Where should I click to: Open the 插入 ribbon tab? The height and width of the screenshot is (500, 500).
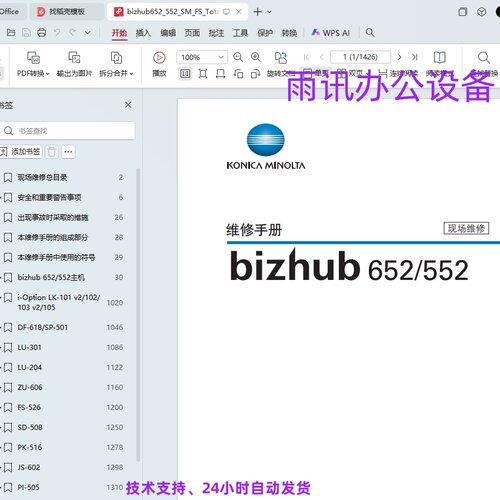point(143,33)
